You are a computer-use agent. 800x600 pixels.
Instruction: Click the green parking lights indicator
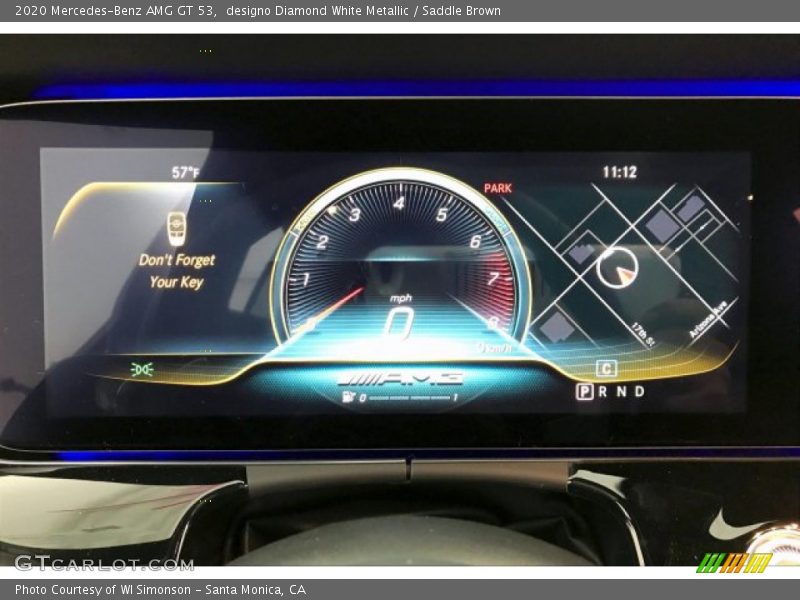(142, 369)
